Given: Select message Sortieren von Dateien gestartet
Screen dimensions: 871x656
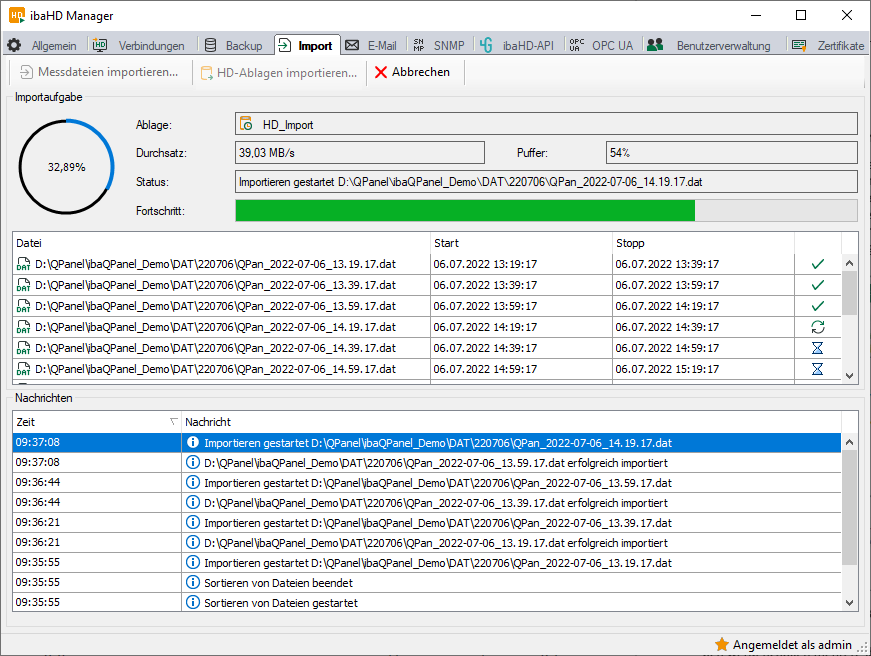Looking at the screenshot, I should pyautogui.click(x=280, y=603).
